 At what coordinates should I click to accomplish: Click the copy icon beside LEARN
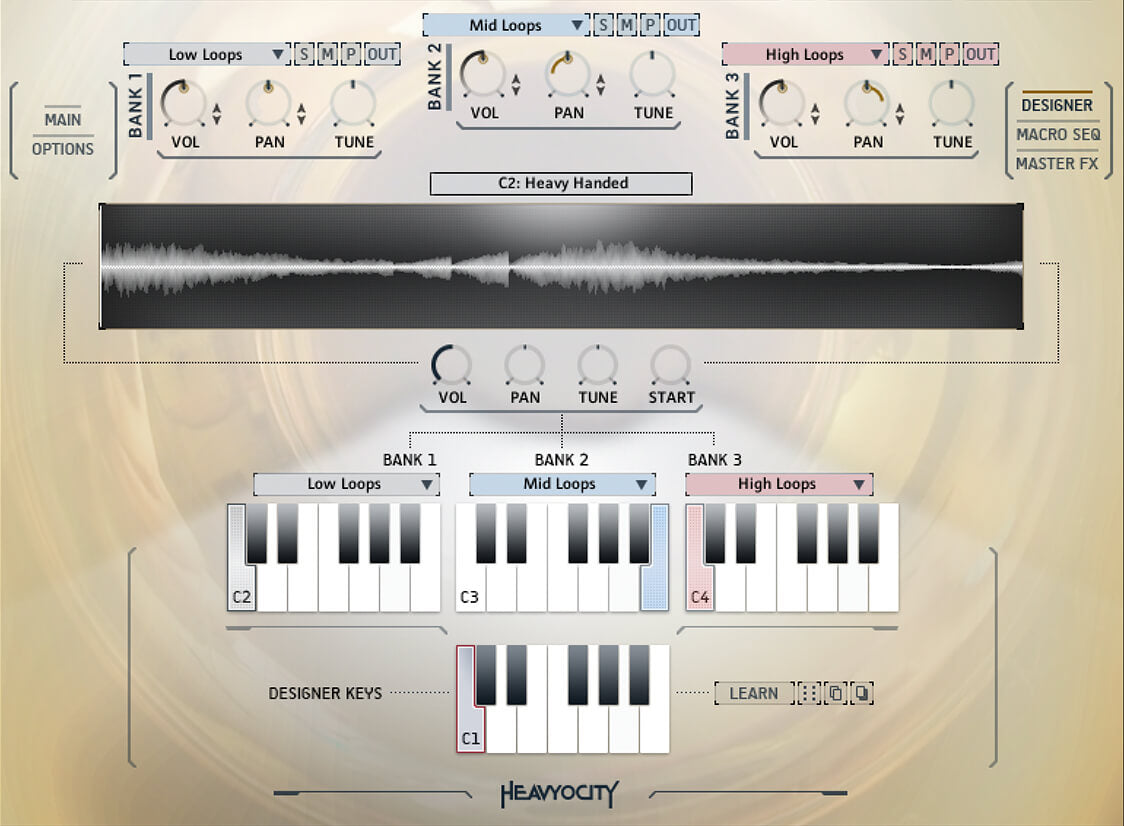836,693
